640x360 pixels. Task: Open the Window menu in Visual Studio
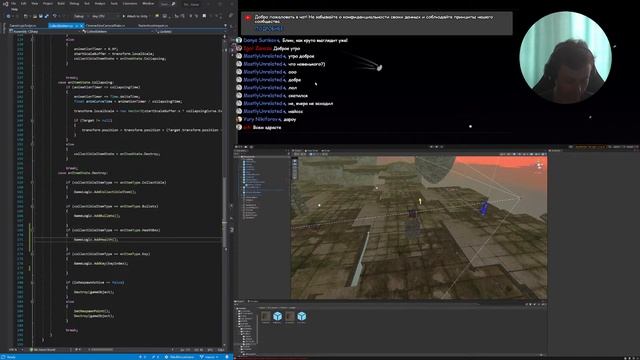click(148, 3)
